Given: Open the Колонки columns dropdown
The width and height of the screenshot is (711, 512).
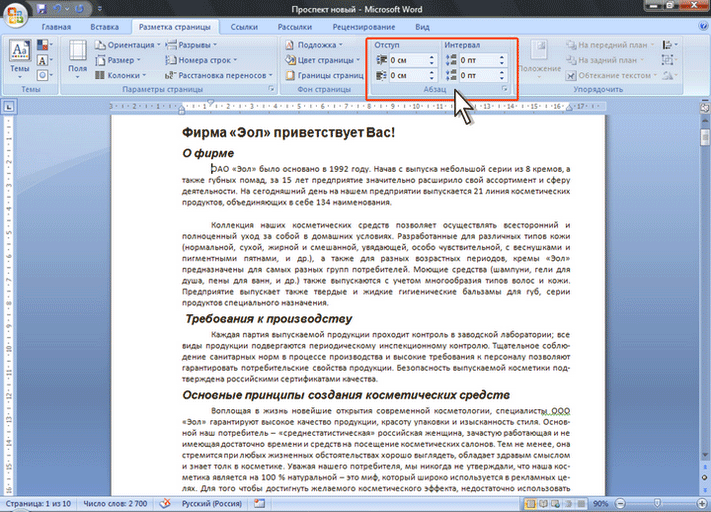Looking at the screenshot, I should click(121, 75).
